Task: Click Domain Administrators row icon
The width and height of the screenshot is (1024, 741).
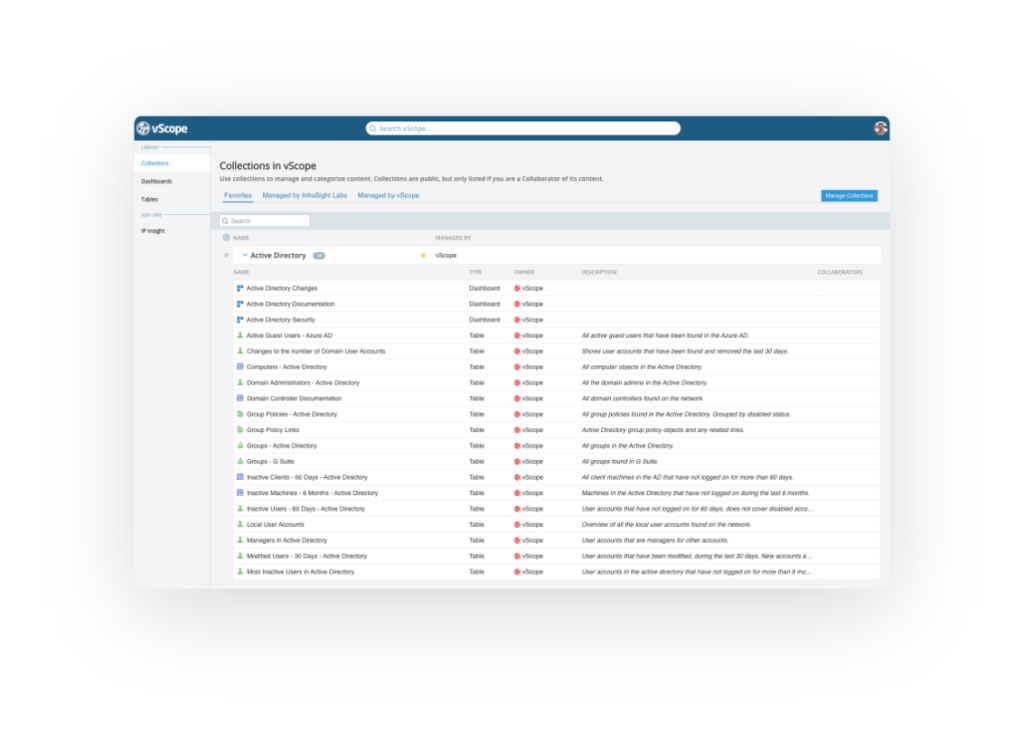Action: click(x=240, y=382)
